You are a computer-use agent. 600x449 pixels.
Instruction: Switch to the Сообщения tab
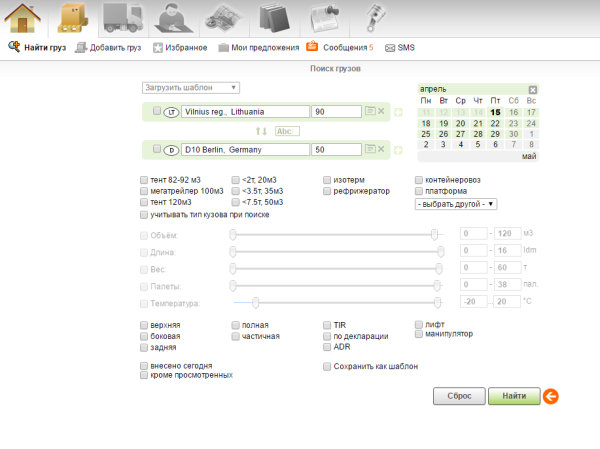coord(340,47)
